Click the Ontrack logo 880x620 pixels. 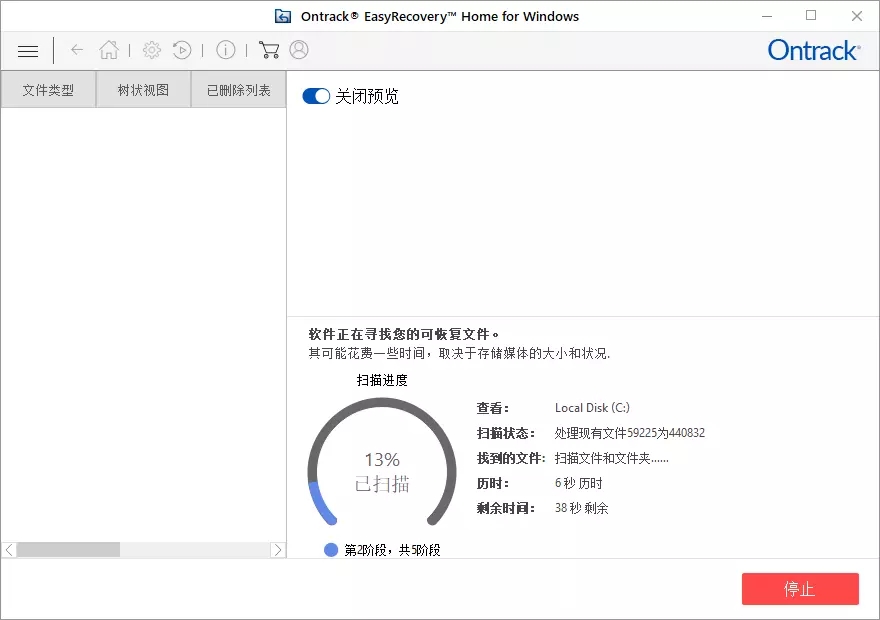(x=814, y=50)
